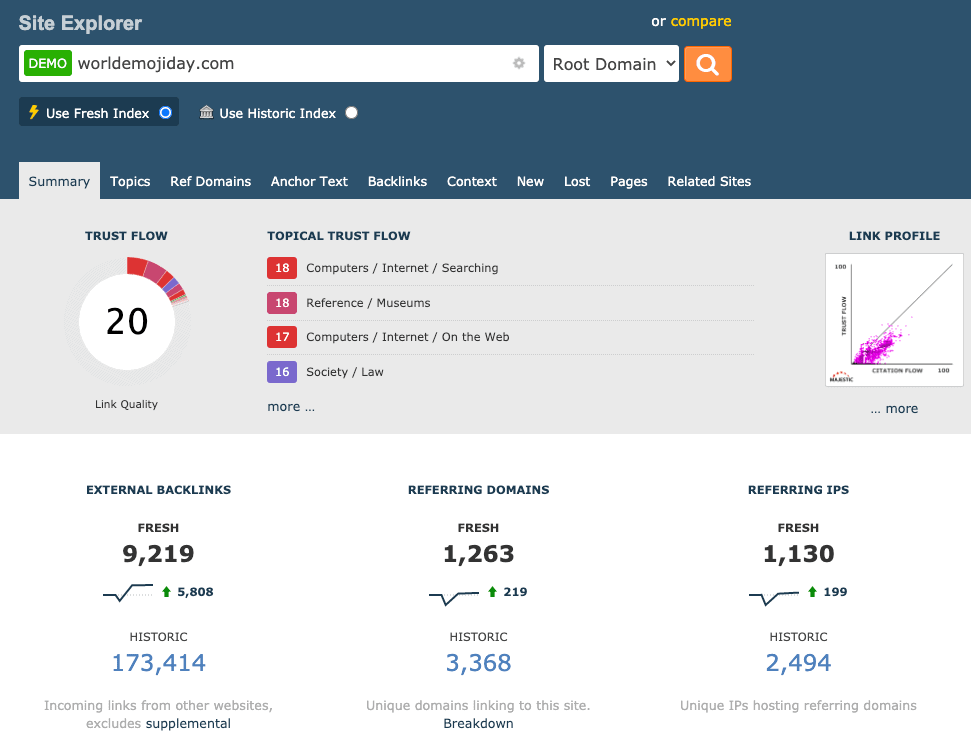Click the gear icon in search field
Image resolution: width=971 pixels, height=752 pixels.
tap(519, 63)
